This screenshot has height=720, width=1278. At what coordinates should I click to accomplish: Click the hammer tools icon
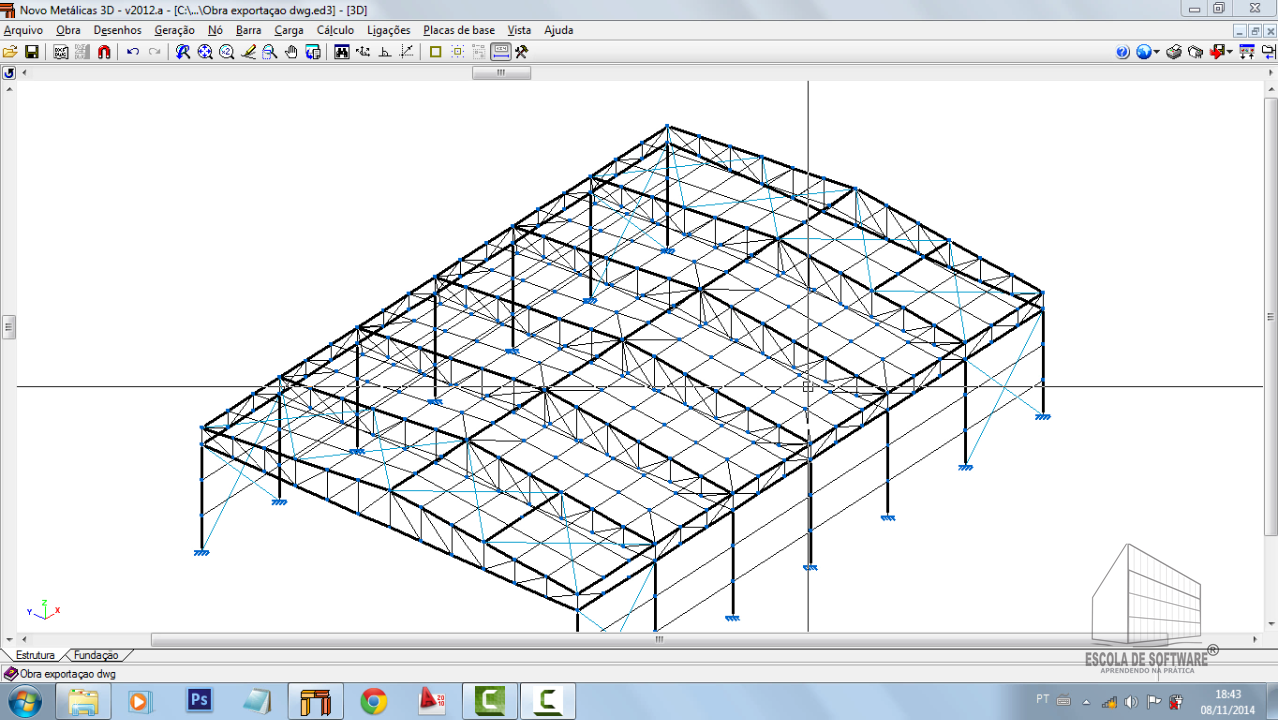pyautogui.click(x=521, y=52)
